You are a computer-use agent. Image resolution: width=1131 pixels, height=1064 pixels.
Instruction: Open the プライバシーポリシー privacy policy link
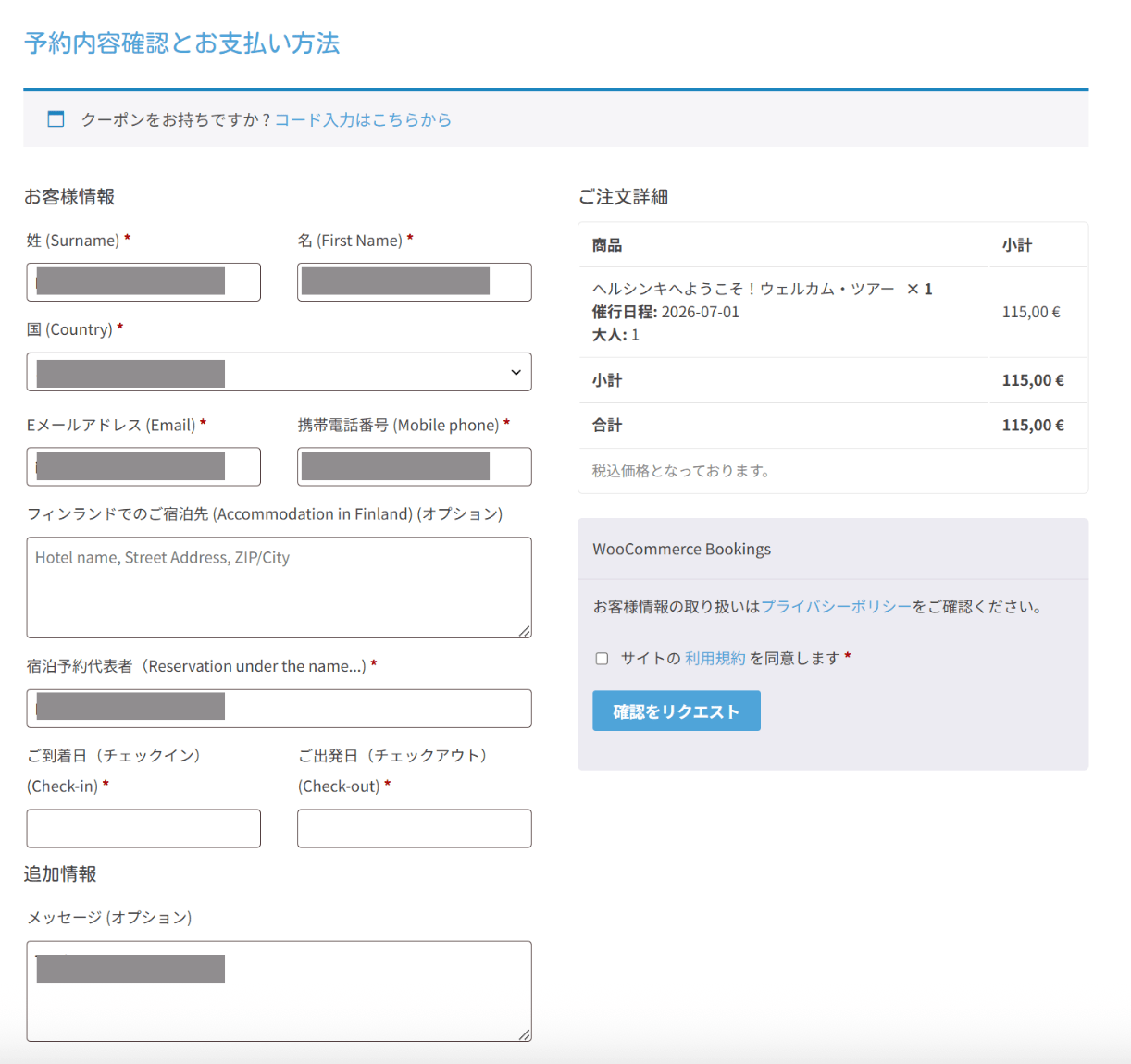835,607
